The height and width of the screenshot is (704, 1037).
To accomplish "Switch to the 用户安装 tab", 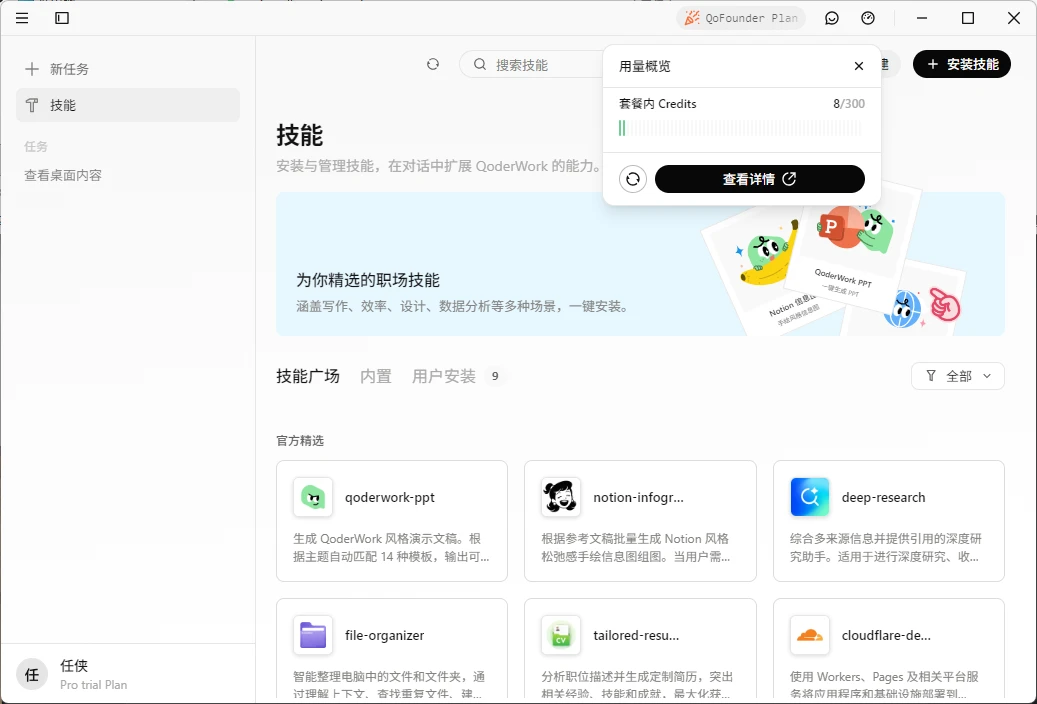I will click(444, 376).
